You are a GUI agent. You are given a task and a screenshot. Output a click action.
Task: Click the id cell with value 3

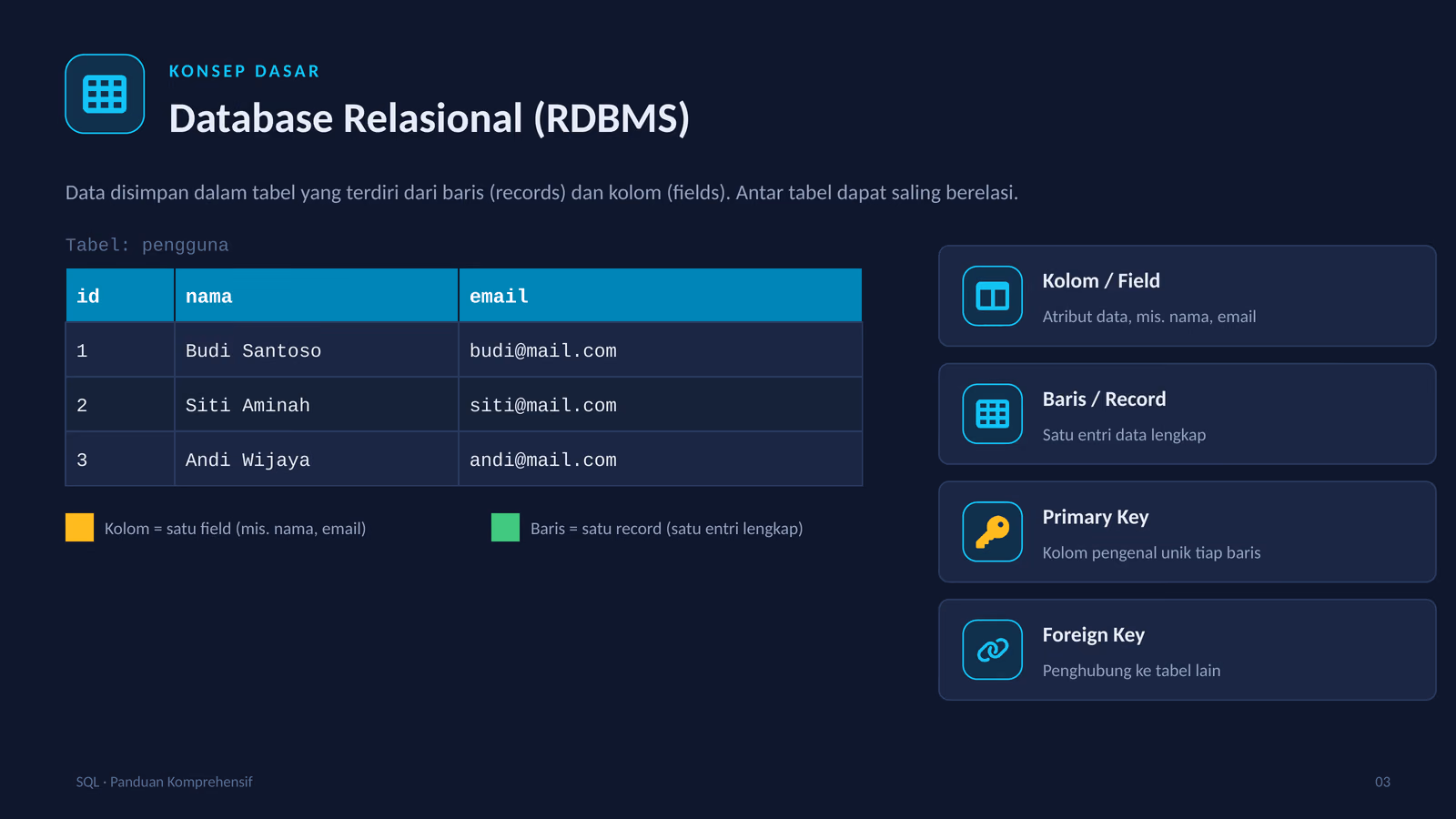point(120,460)
